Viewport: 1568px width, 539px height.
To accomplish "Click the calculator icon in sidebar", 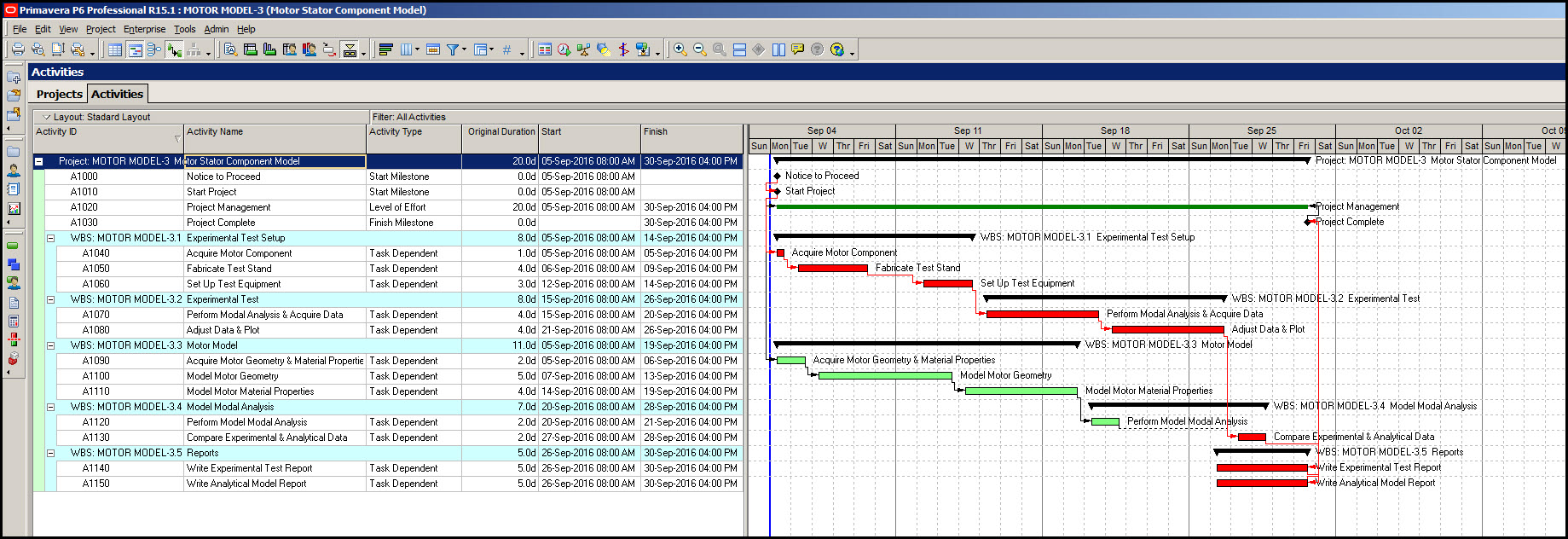I will pos(13,322).
